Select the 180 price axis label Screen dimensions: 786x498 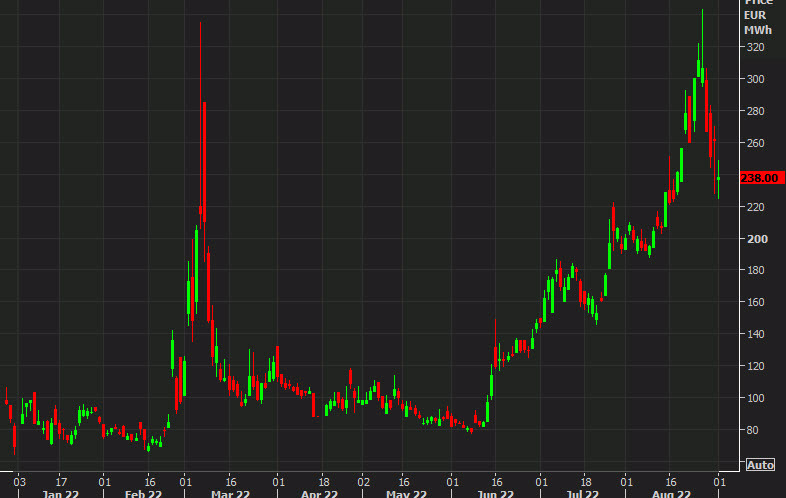click(755, 270)
